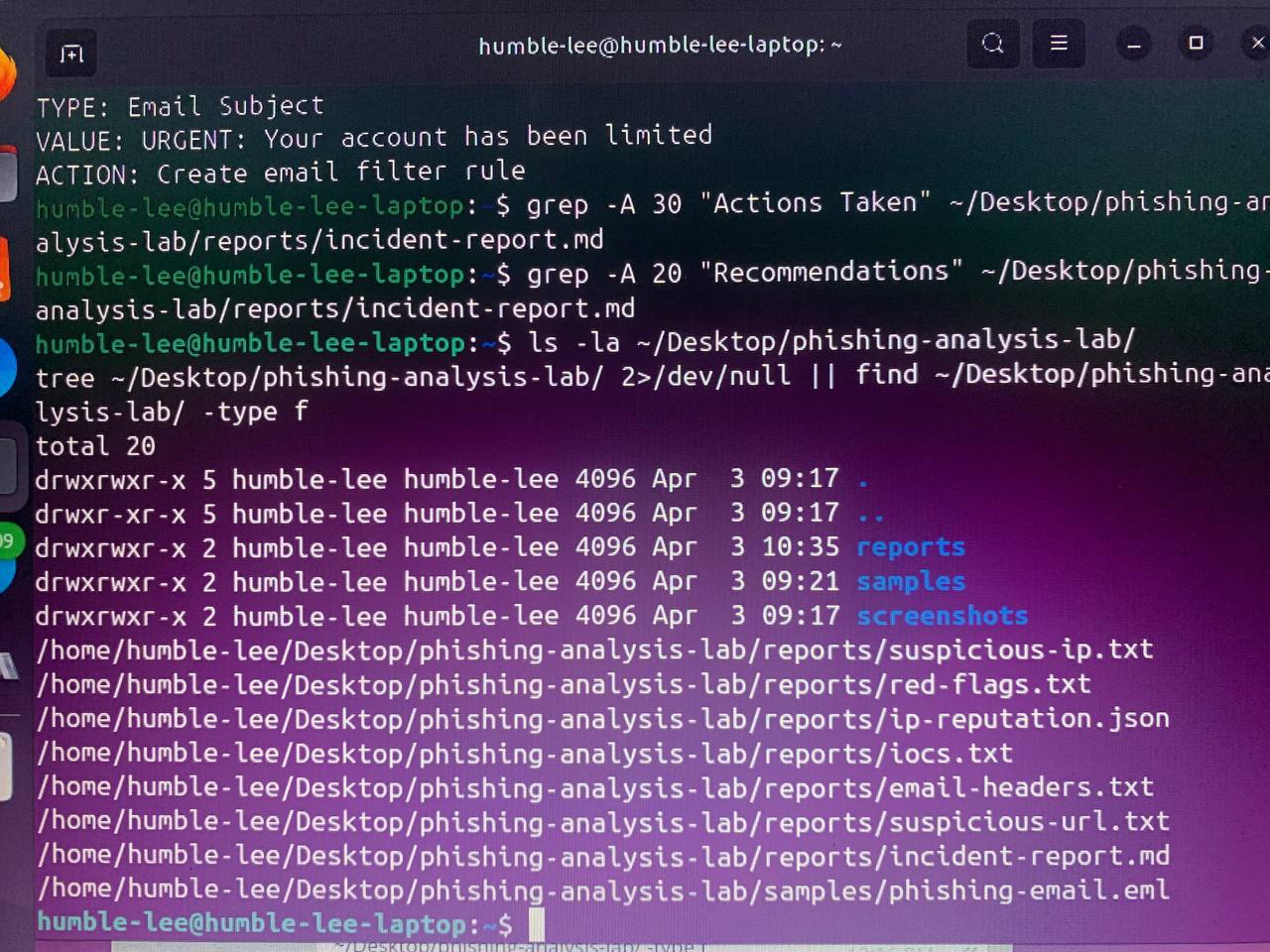This screenshot has height=952, width=1270.
Task: Click the "drwxr-xr-x" permissions text
Action: pyautogui.click(x=110, y=515)
